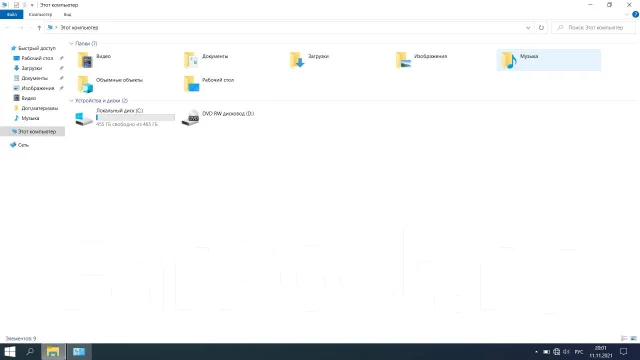Click the C: drive free space bar
The width and height of the screenshot is (640, 360).
coord(135,118)
